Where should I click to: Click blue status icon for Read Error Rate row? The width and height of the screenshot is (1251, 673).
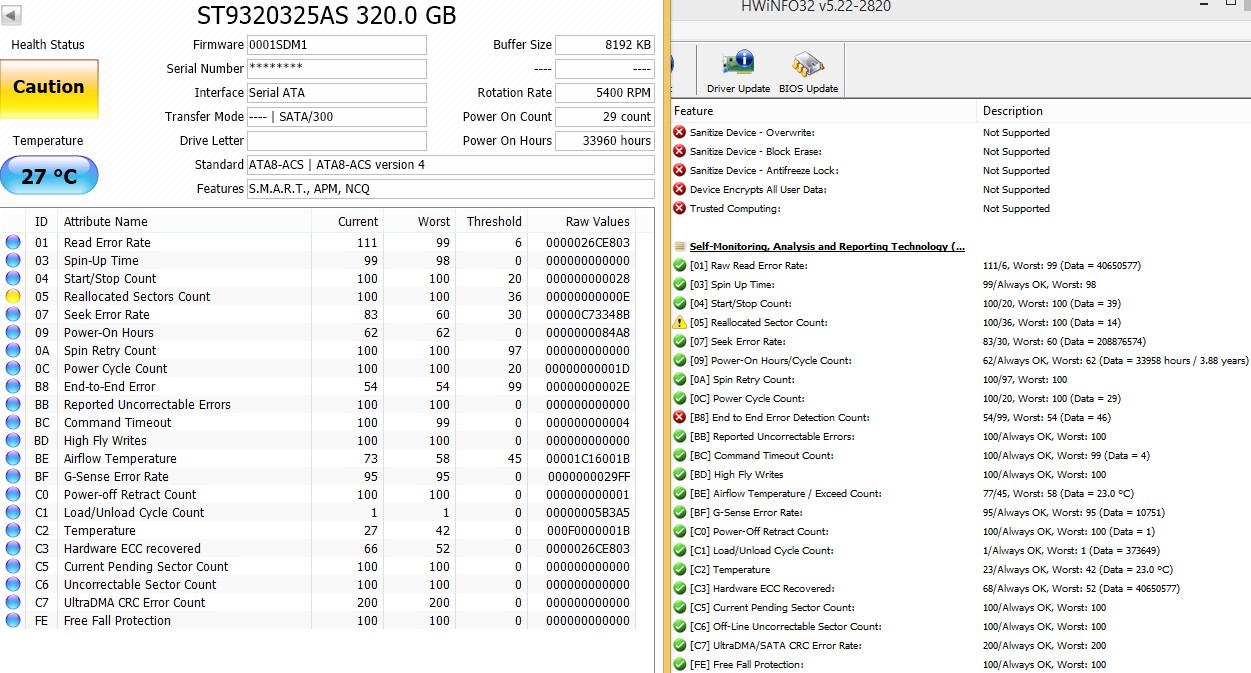(x=13, y=243)
